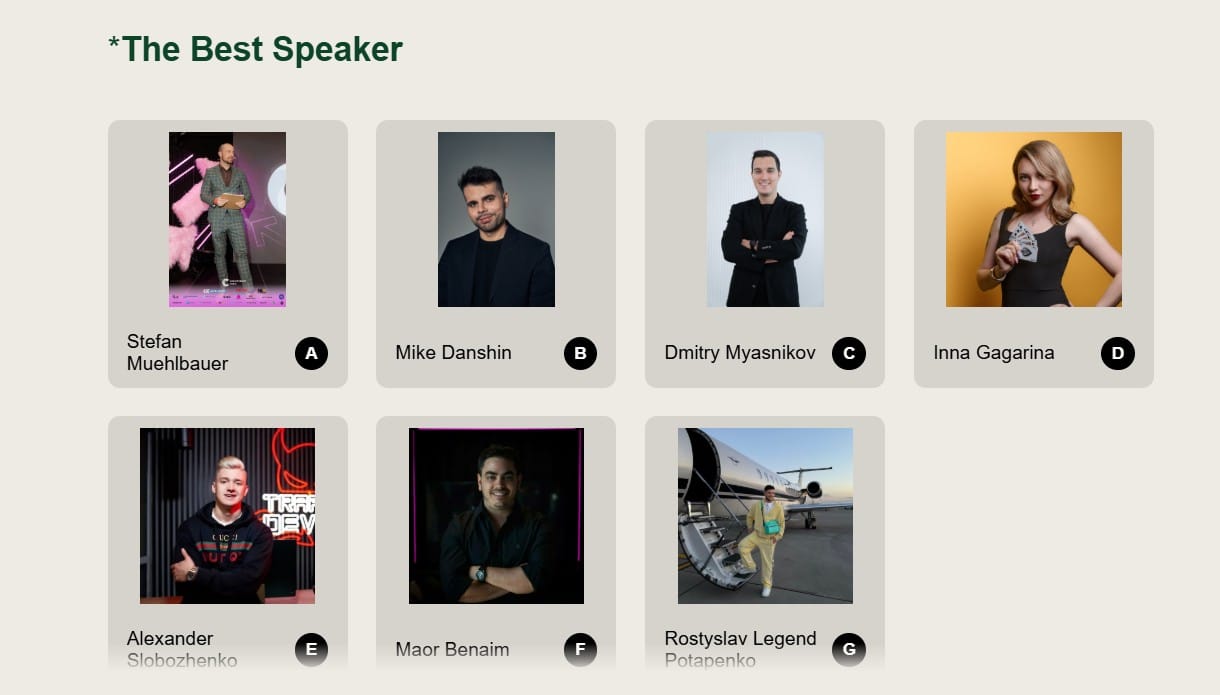The width and height of the screenshot is (1220, 695).
Task: Pick option D for Inna Gagarina
Action: coord(1118,353)
